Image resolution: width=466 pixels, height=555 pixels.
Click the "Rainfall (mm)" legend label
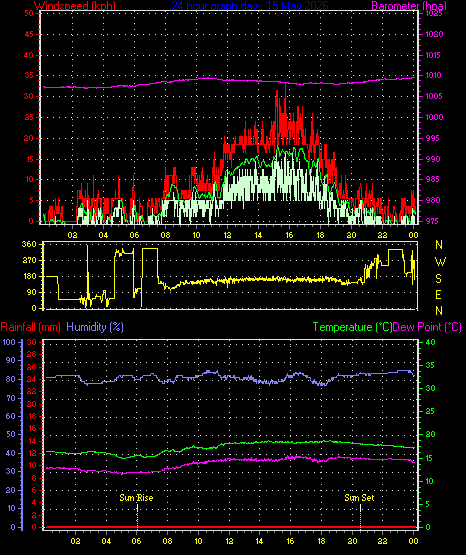30,327
